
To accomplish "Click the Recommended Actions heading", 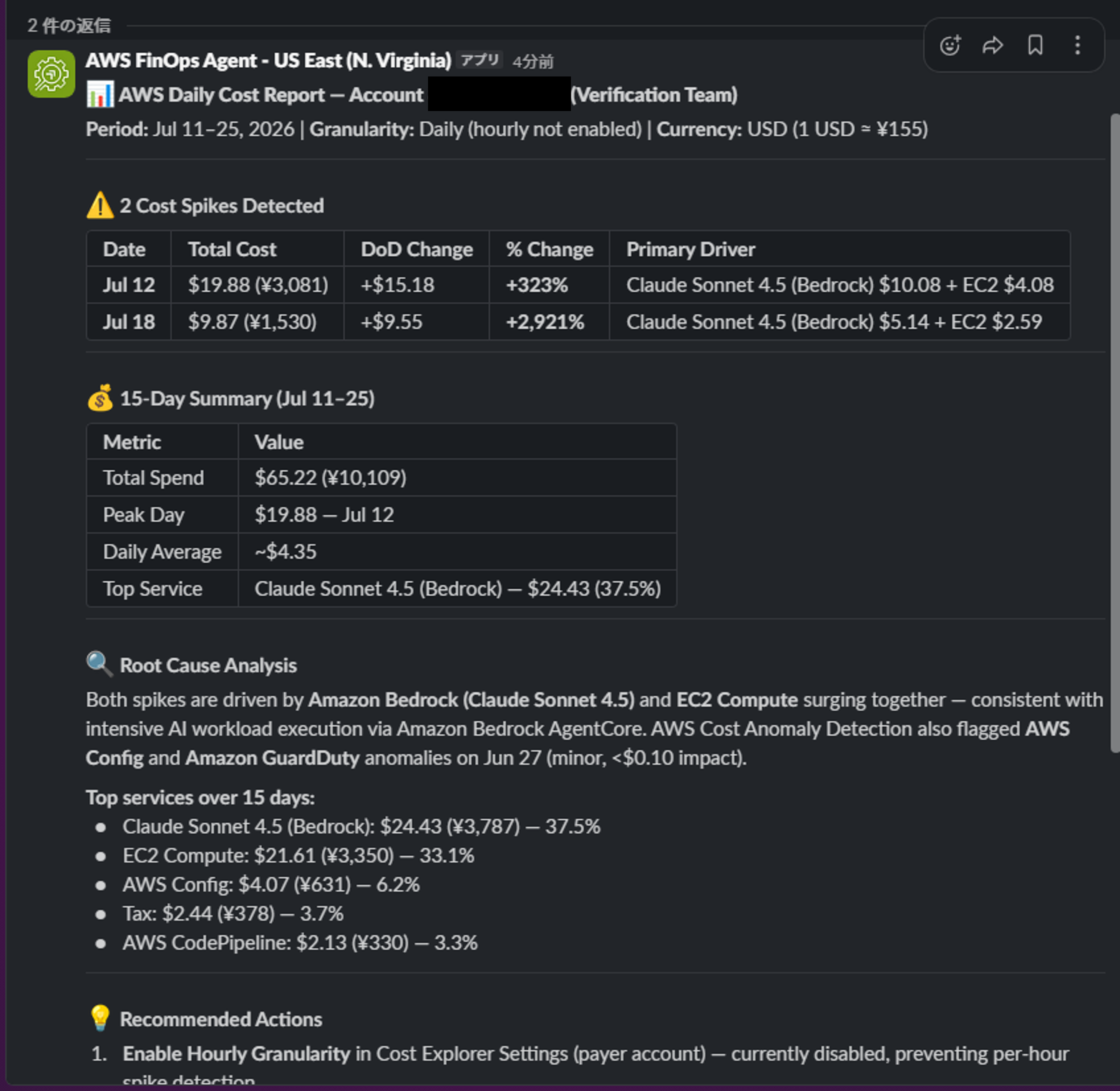I will pos(221,1020).
